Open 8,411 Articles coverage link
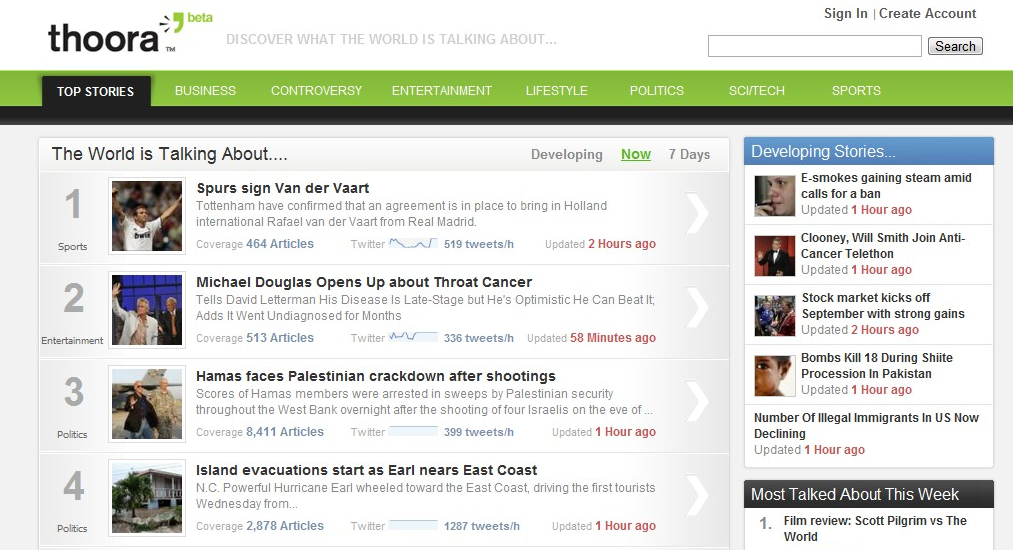 point(285,432)
